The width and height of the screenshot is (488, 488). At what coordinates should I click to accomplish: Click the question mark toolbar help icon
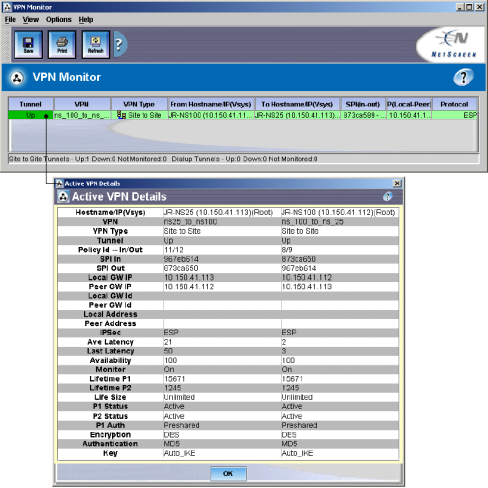coord(120,44)
